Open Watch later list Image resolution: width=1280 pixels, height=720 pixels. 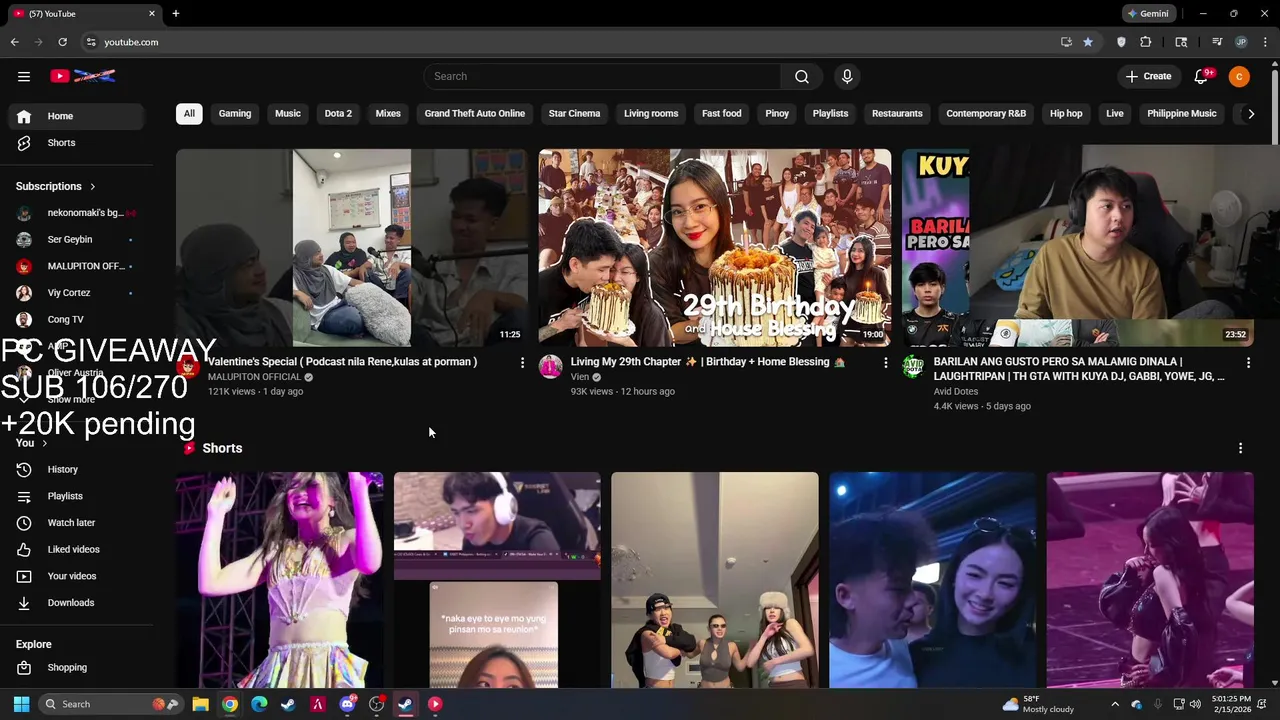click(77, 523)
